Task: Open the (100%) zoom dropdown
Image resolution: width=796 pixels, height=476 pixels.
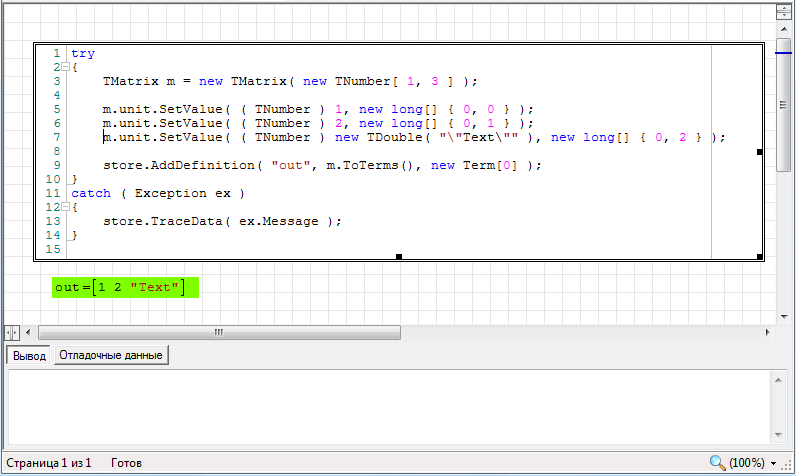Action: [774, 463]
